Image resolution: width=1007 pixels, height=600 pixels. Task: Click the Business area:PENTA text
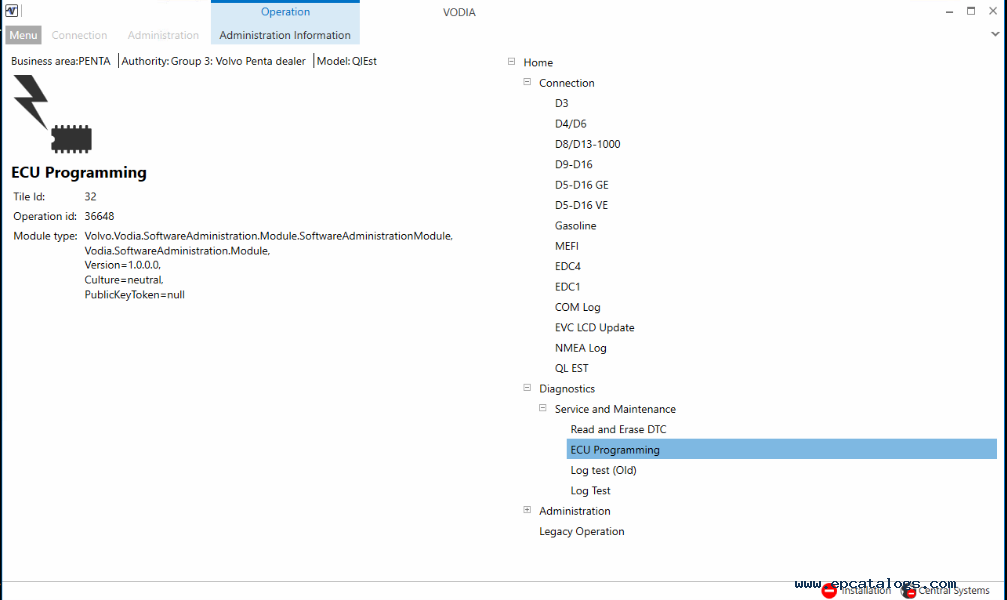coord(60,61)
